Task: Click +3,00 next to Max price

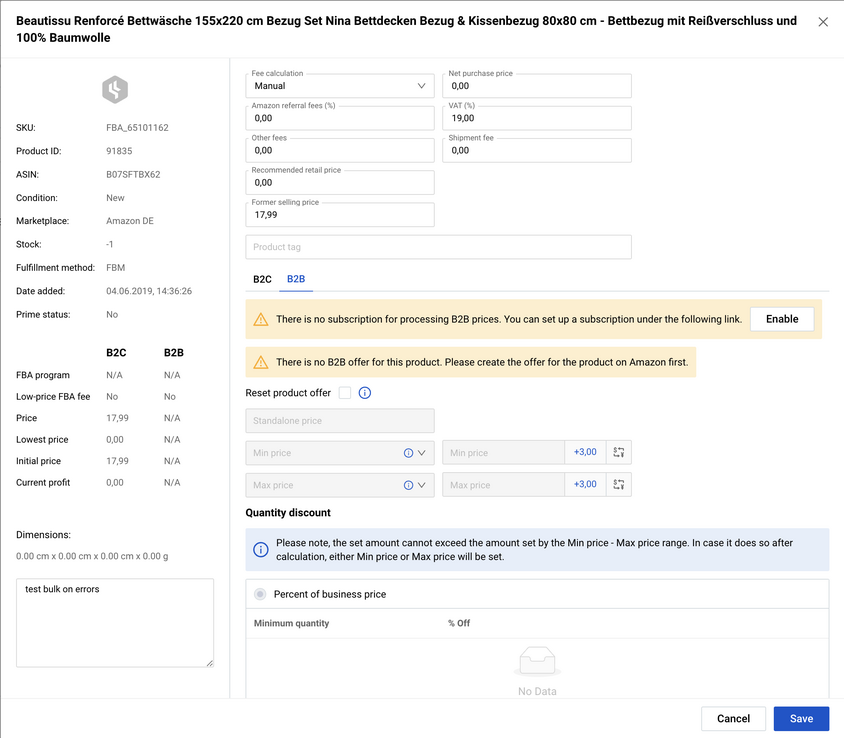Action: [x=585, y=484]
